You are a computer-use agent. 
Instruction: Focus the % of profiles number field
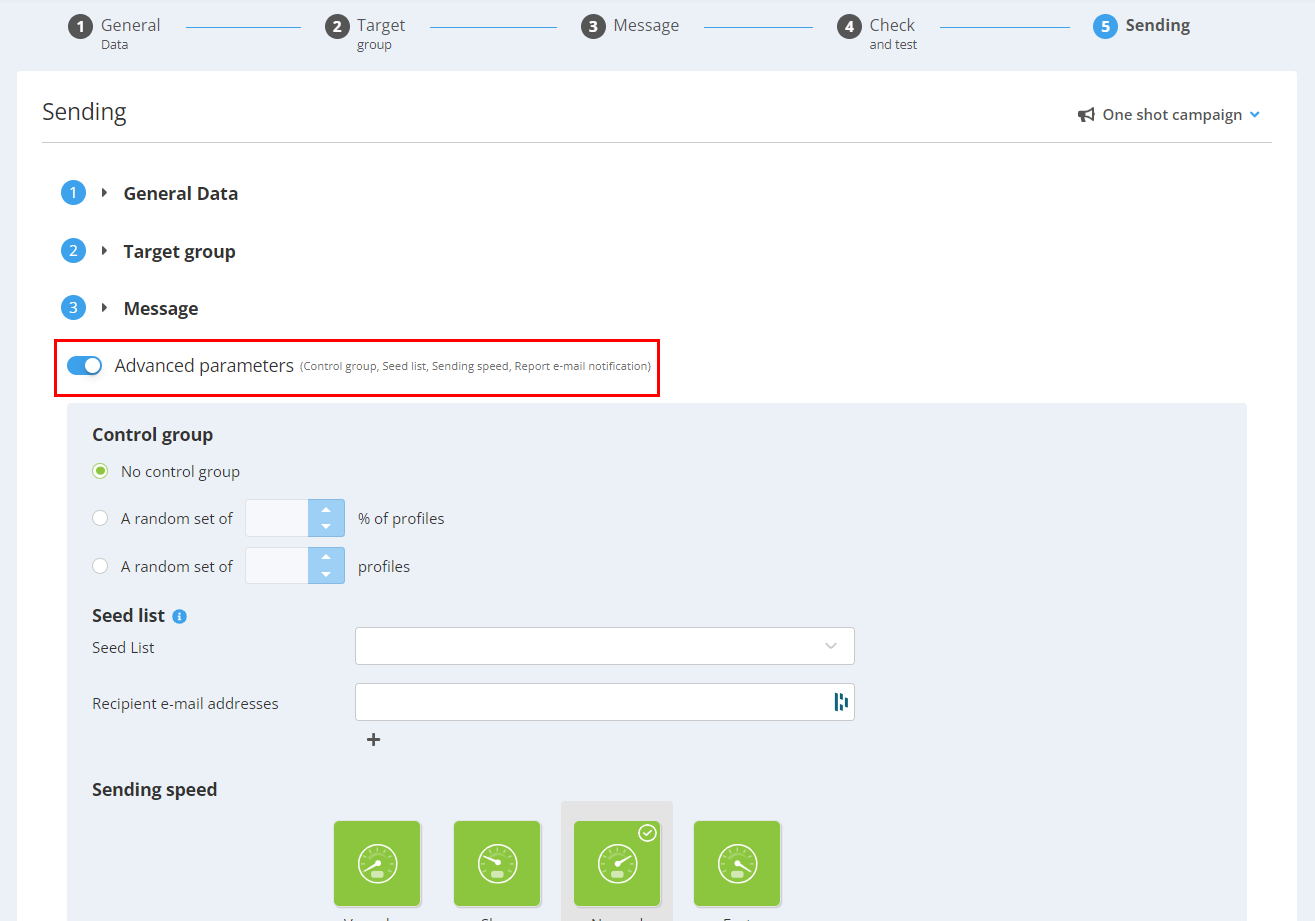(277, 518)
